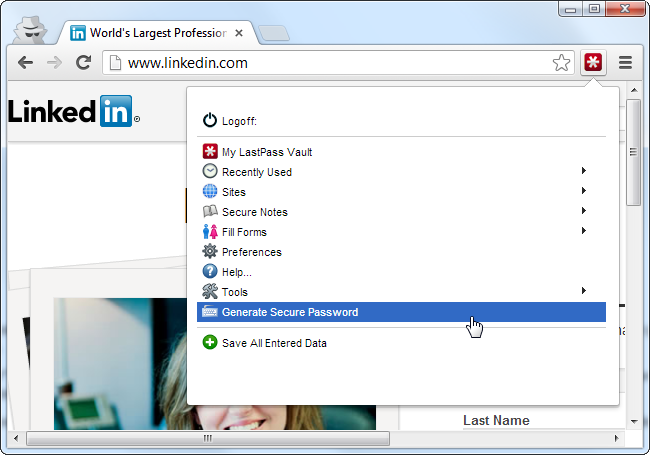Minimize the browser window
The width and height of the screenshot is (650, 455).
(x=571, y=8)
